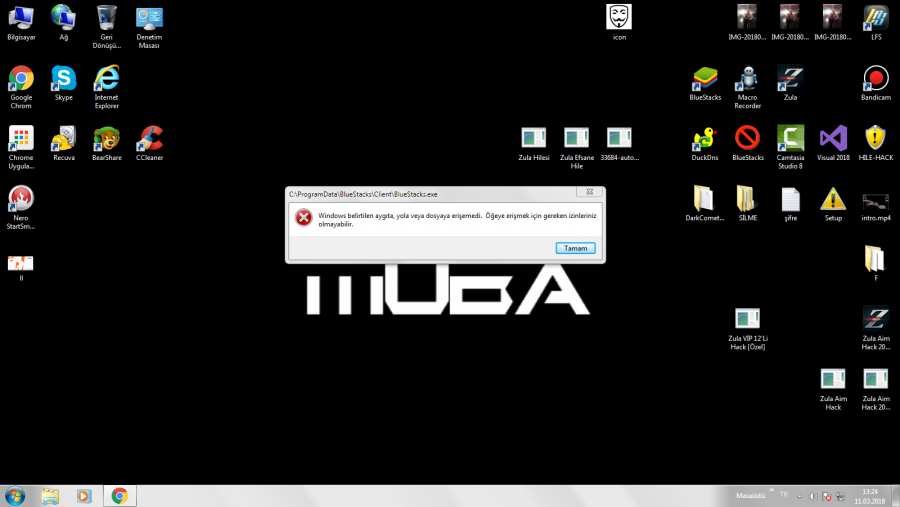Select the LFS desktop shortcut
The width and height of the screenshot is (900, 507).
876,23
